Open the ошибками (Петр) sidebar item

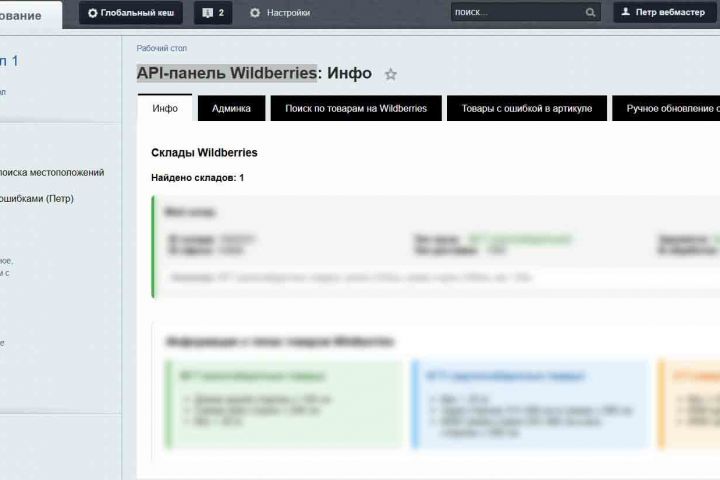coord(36,199)
